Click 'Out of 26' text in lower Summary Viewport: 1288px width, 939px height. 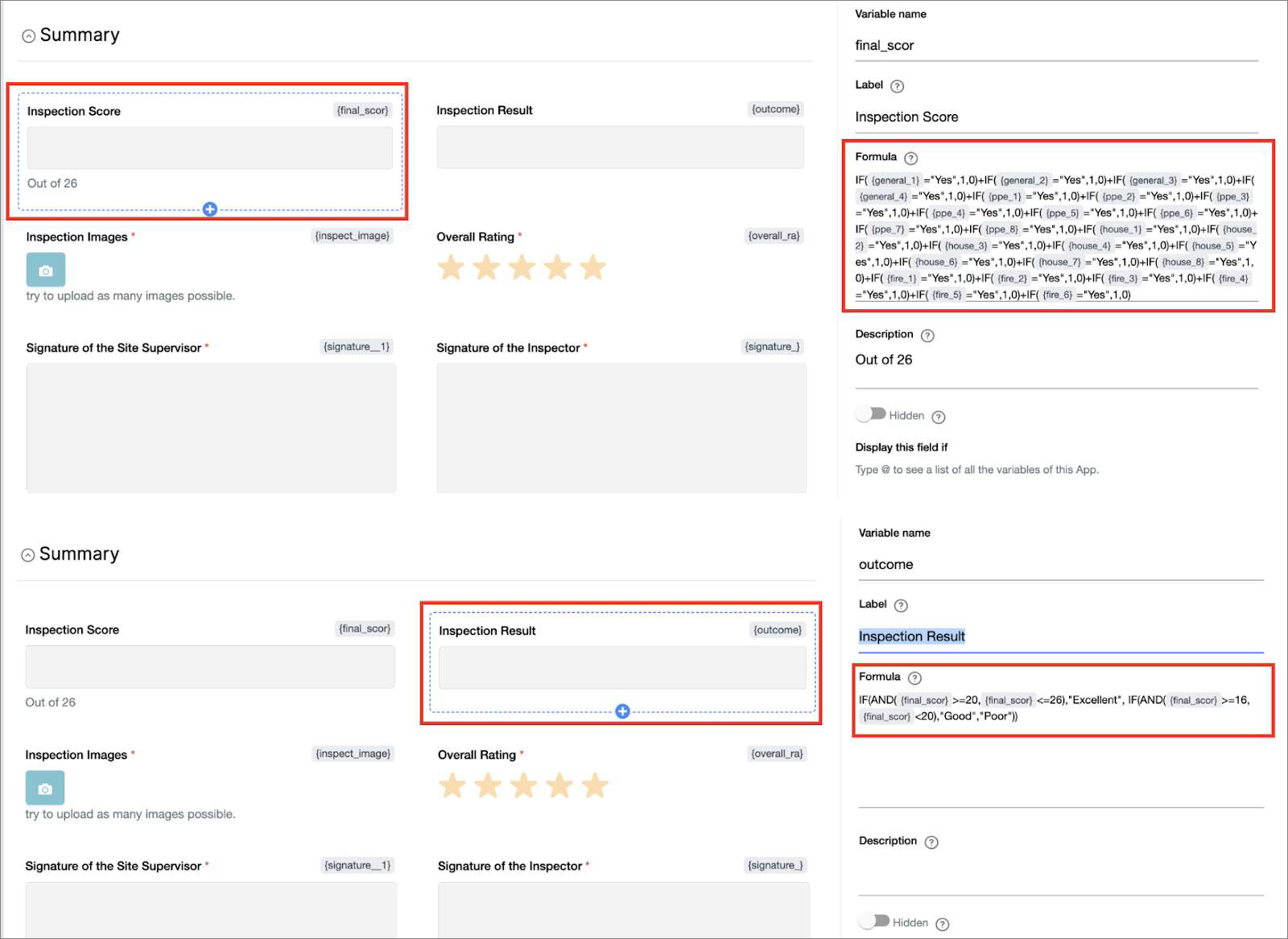click(x=51, y=702)
